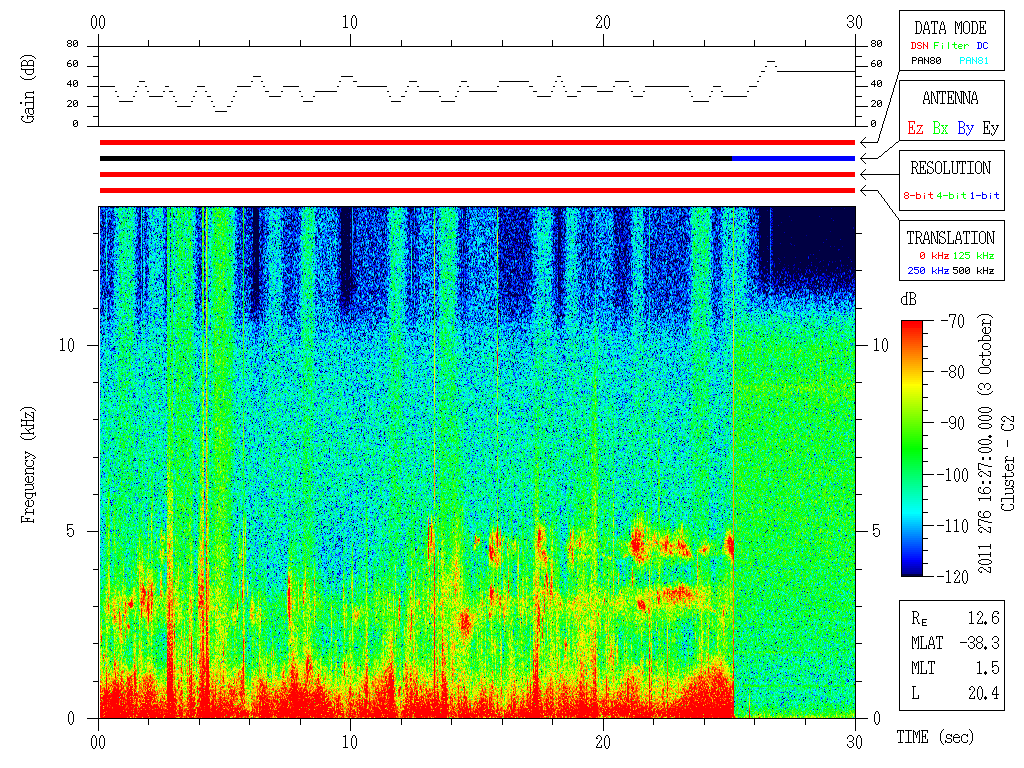The image size is (1024, 768).
Task: Select the red DSN label in DATA MODE
Action: coord(919,46)
